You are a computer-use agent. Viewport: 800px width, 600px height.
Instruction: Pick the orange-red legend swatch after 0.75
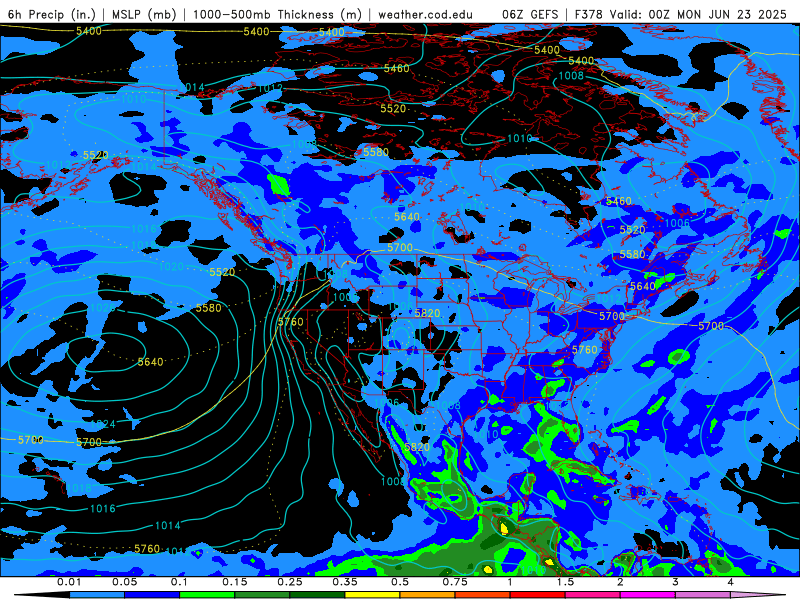(482, 595)
